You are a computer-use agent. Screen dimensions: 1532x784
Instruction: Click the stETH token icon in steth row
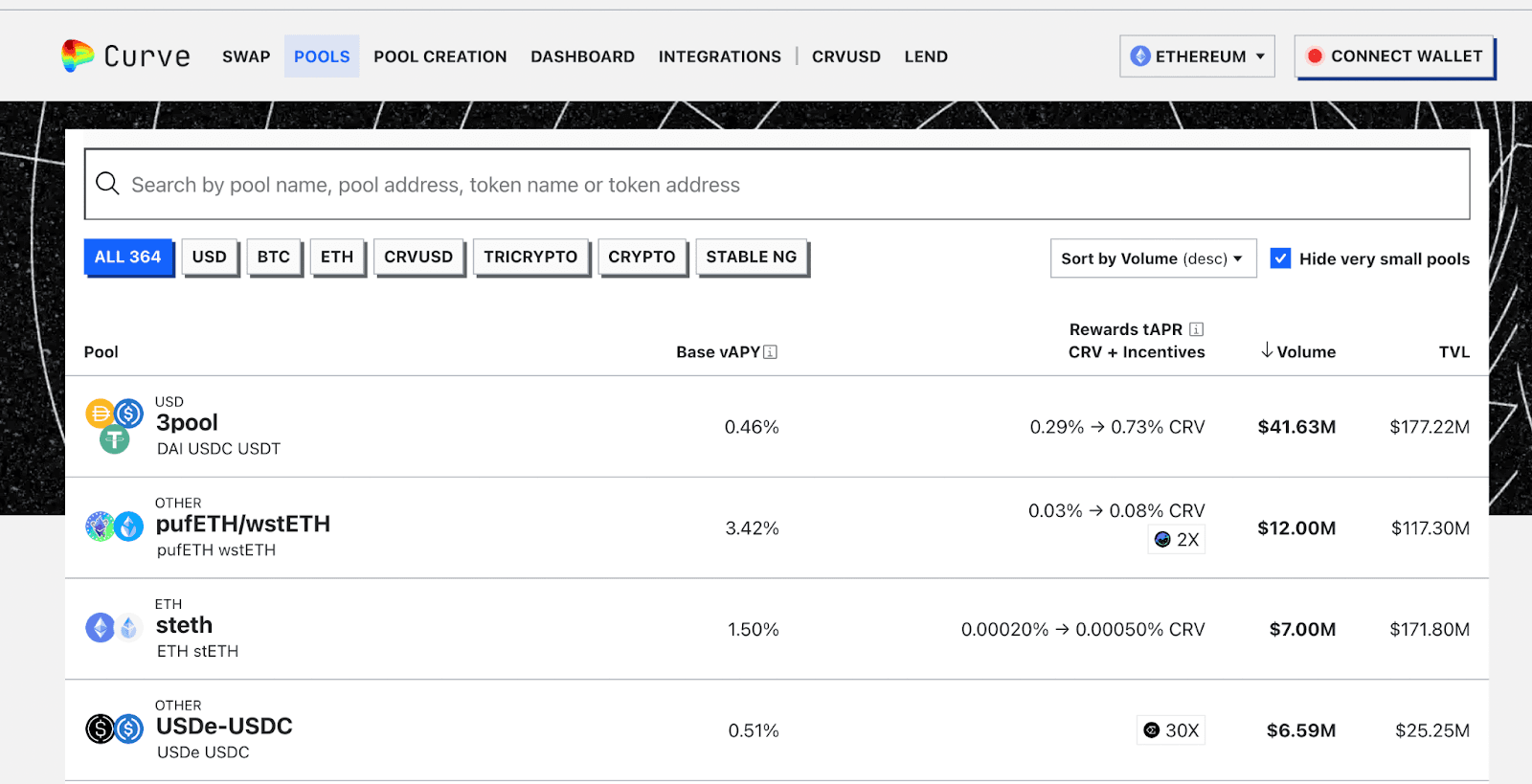point(129,628)
